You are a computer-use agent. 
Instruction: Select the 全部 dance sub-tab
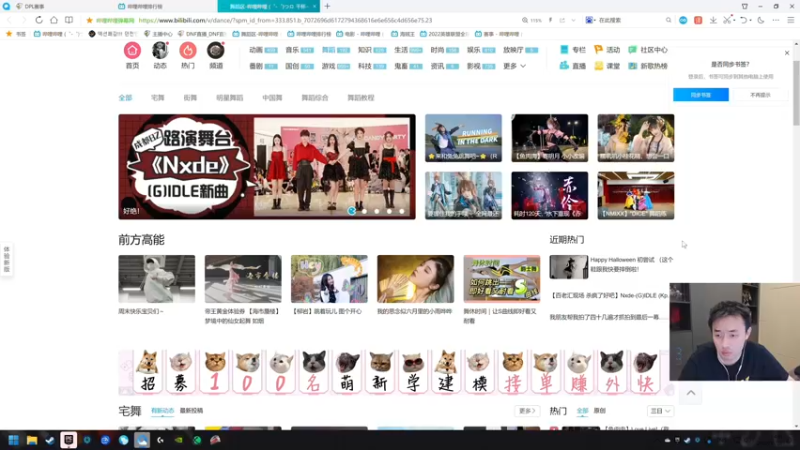pos(125,97)
